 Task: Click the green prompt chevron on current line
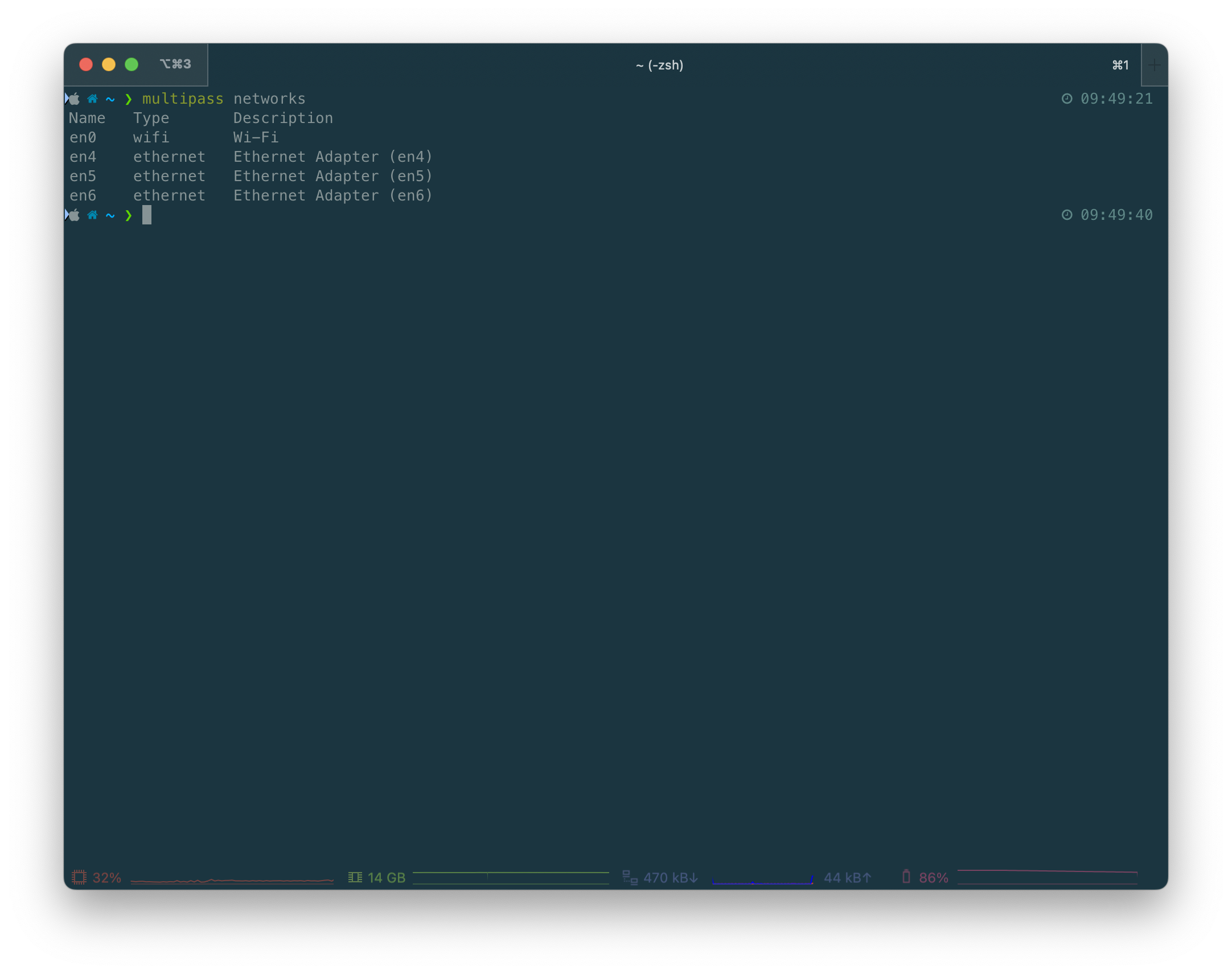128,215
